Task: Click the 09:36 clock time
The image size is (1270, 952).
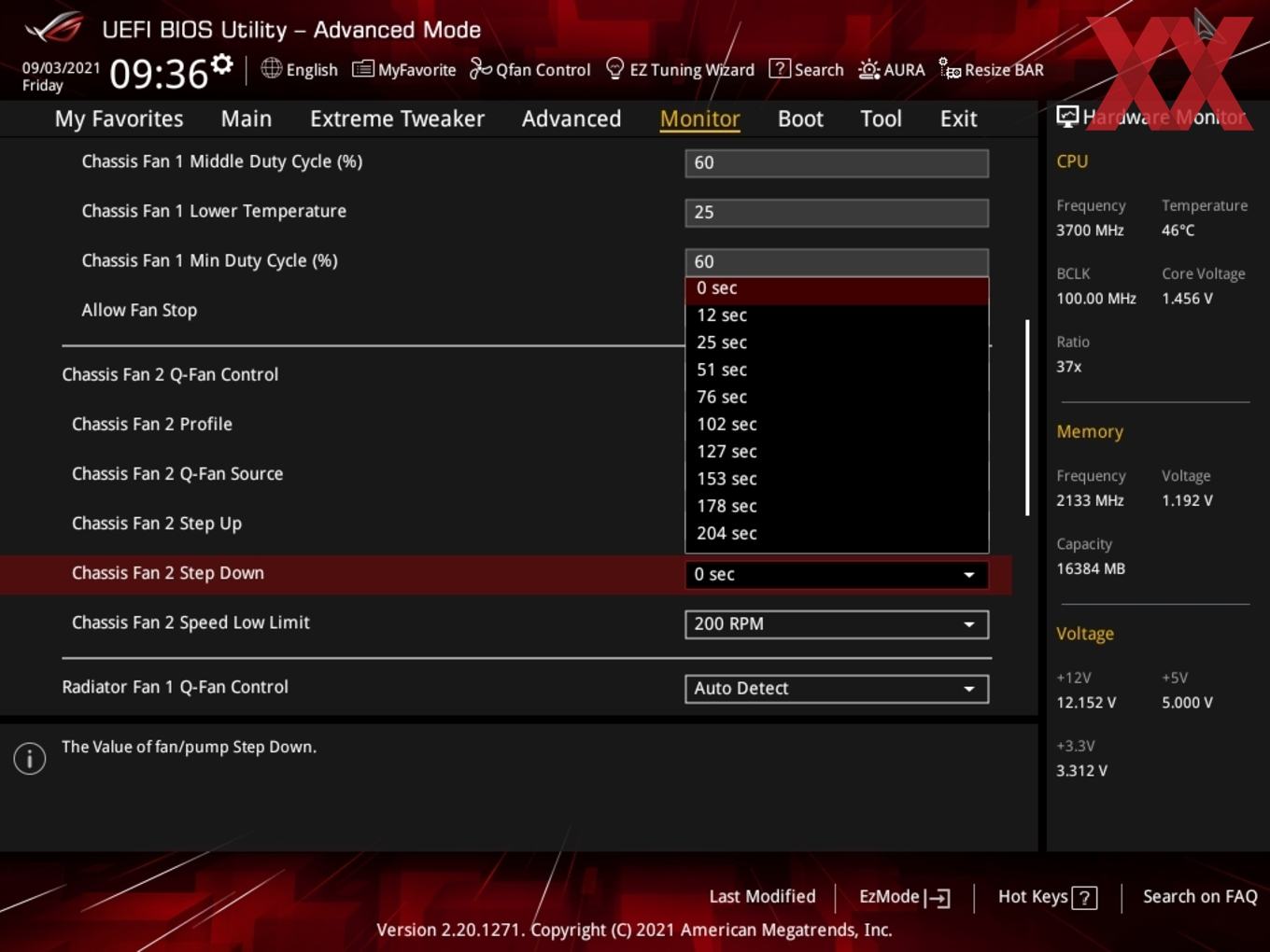Action: (159, 74)
